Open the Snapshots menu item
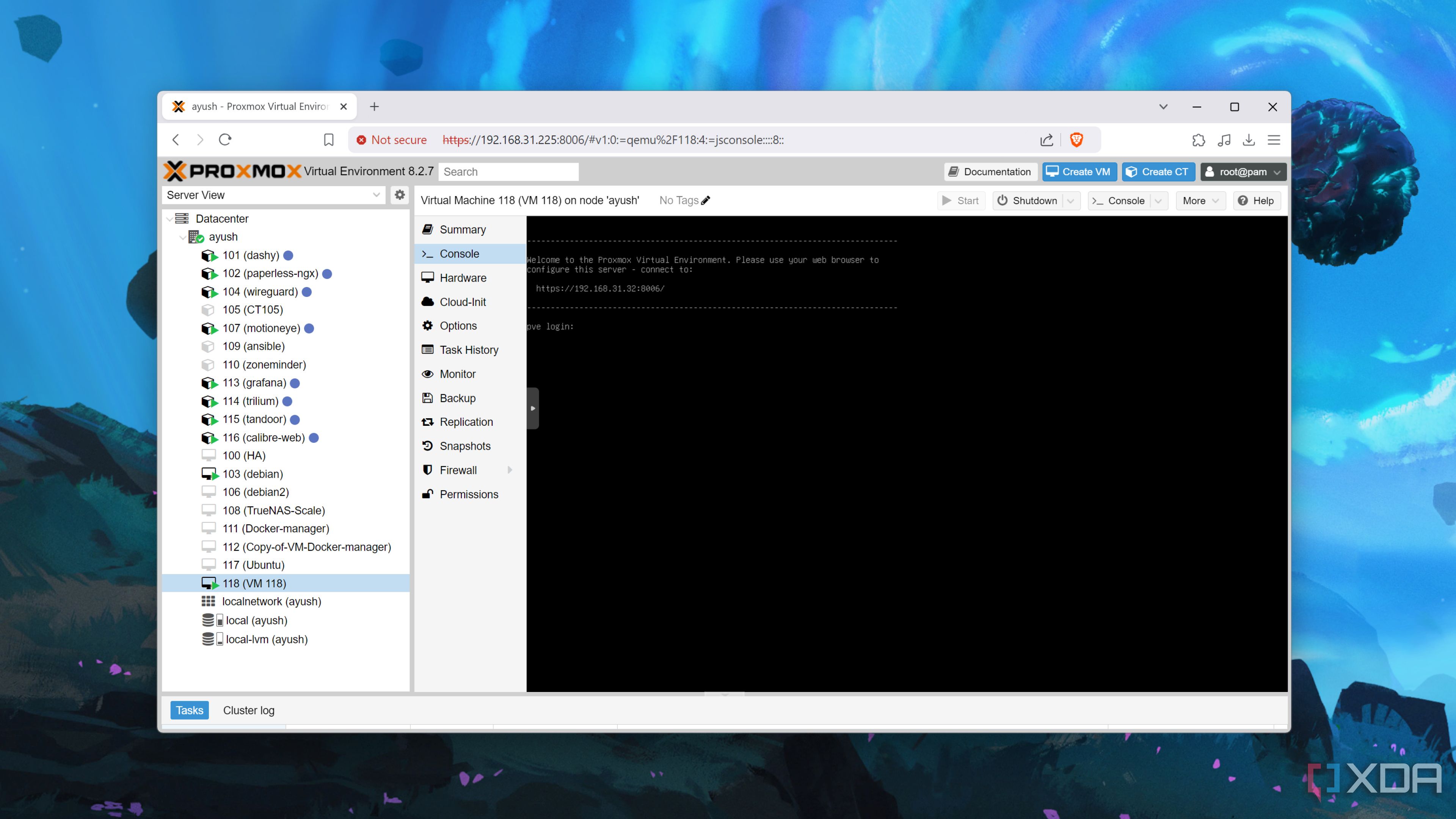Image resolution: width=1456 pixels, height=819 pixels. tap(464, 446)
